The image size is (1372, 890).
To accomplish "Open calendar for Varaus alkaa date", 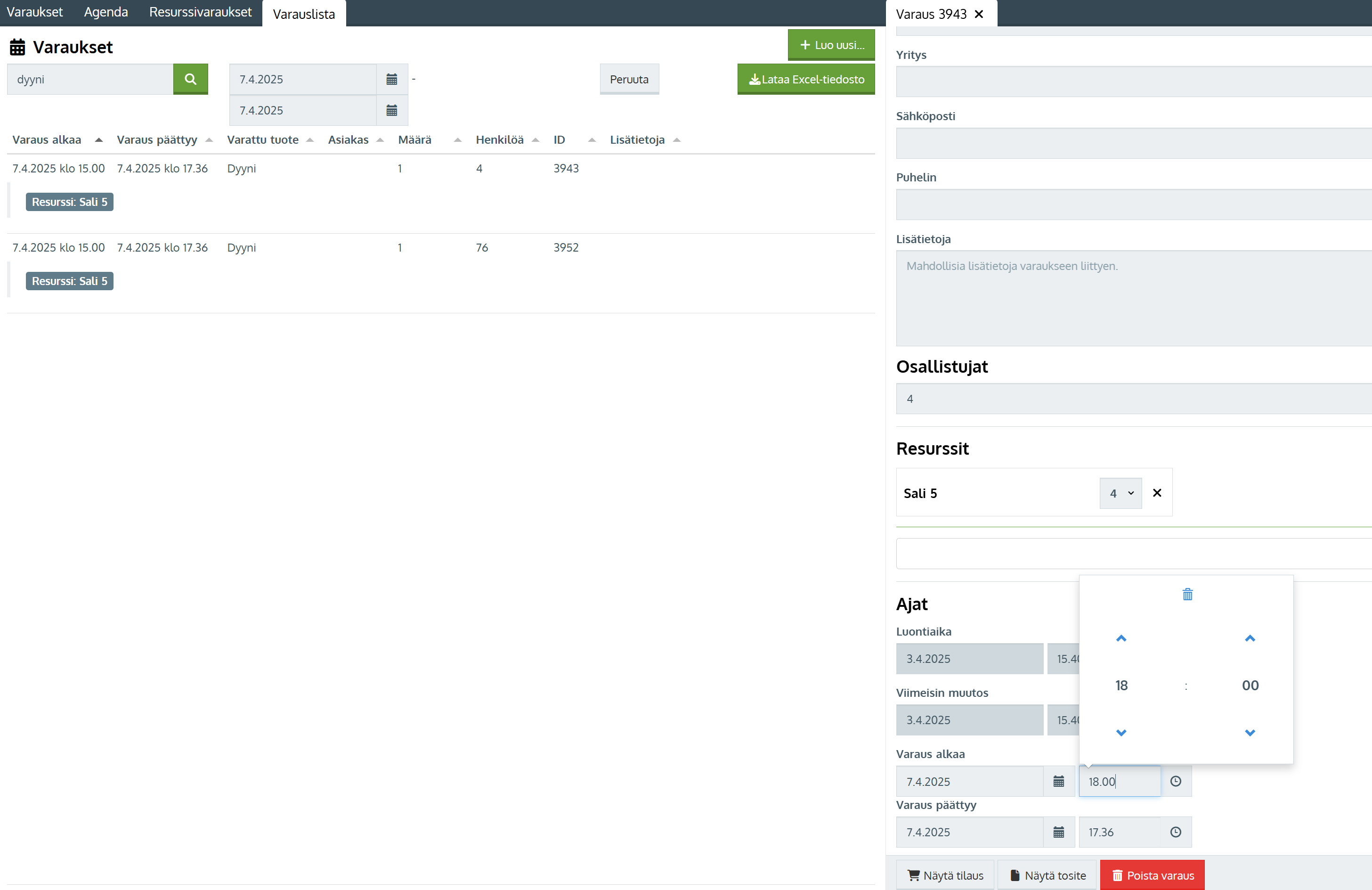I will (x=1058, y=781).
